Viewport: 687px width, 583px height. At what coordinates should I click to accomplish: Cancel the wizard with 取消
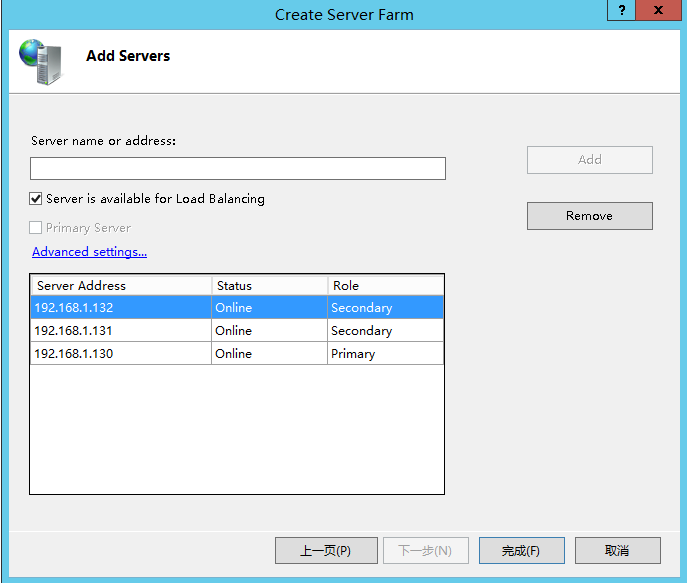[x=618, y=551]
